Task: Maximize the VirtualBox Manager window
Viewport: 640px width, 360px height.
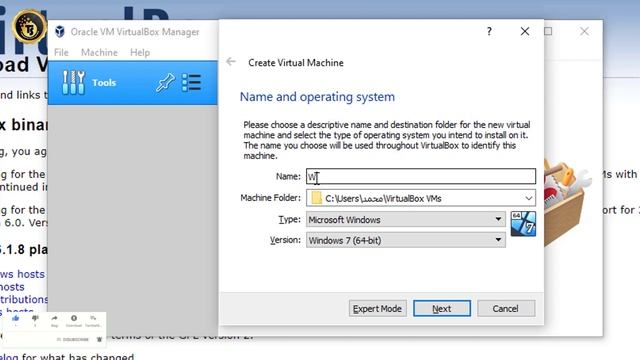Action: pyautogui.click(x=548, y=31)
